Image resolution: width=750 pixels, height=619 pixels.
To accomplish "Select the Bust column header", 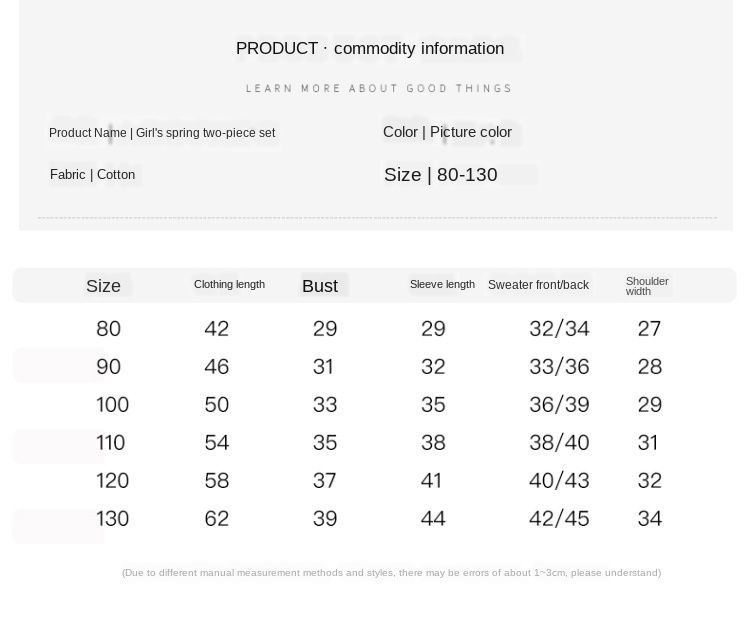I will coord(320,286).
